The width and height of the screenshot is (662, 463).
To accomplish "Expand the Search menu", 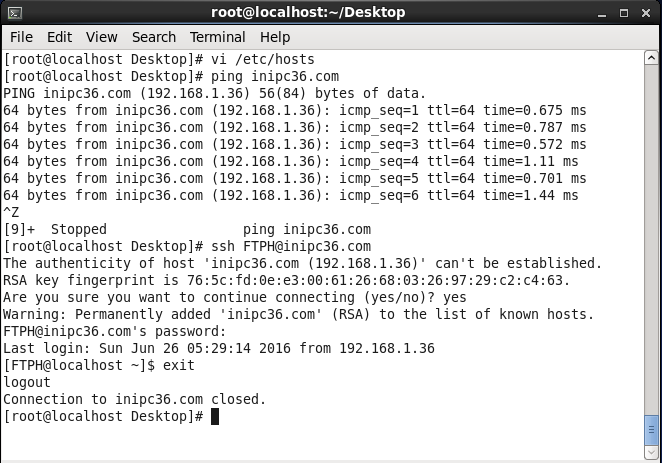I will [153, 37].
